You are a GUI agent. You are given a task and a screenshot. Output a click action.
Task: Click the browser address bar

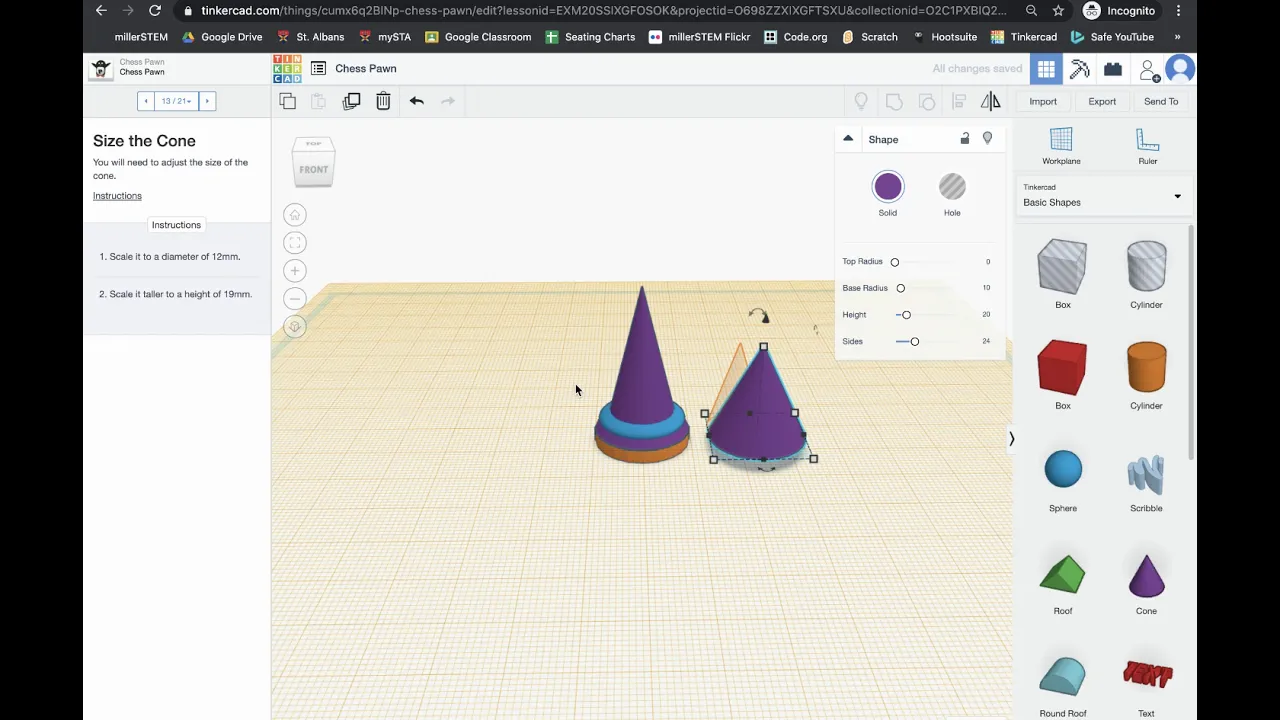click(604, 11)
